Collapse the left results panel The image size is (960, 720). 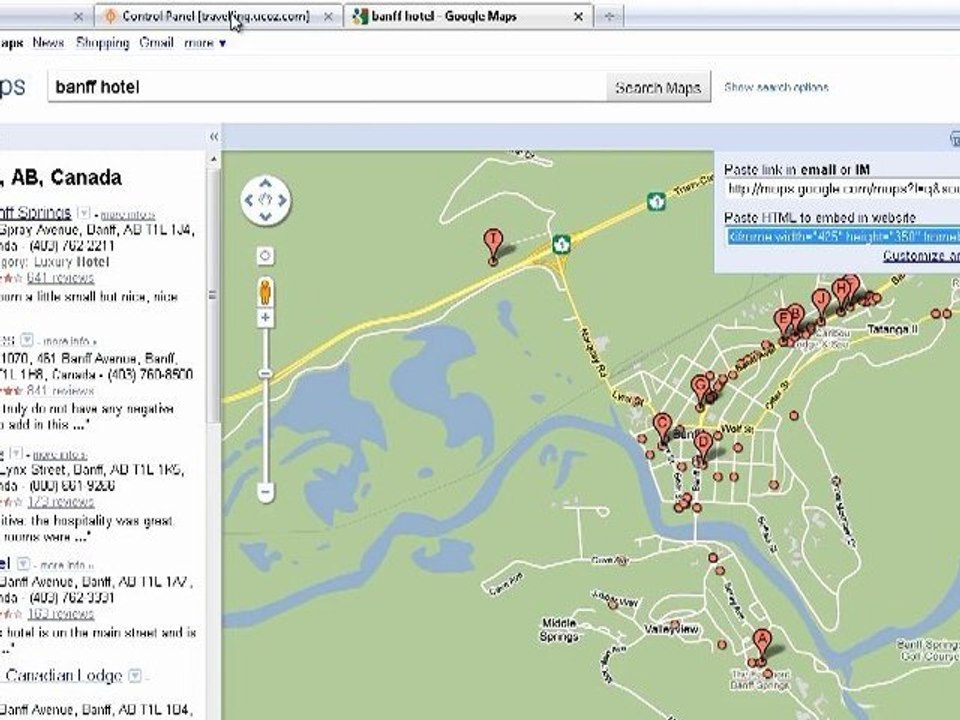[214, 137]
